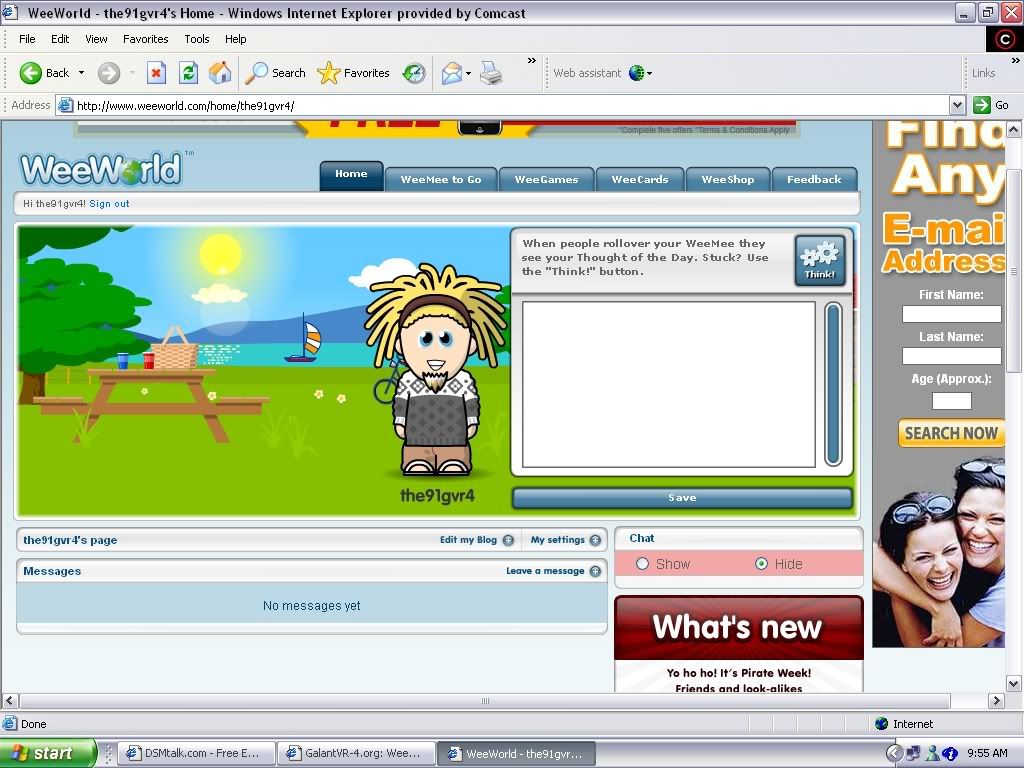This screenshot has height=768, width=1024.
Task: Select the Hide chat radio button
Action: point(761,564)
